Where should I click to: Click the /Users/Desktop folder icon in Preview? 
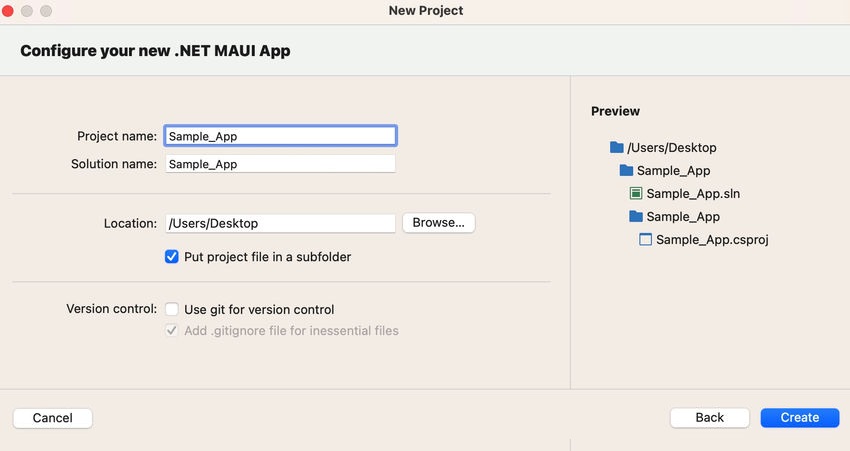[x=617, y=148]
